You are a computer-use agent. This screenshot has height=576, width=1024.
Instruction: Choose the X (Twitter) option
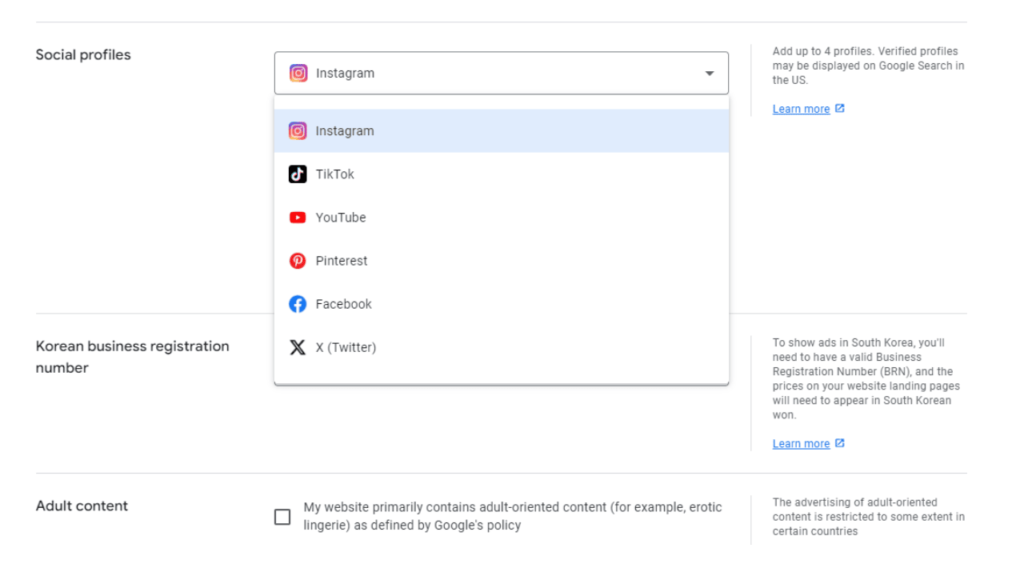(502, 347)
